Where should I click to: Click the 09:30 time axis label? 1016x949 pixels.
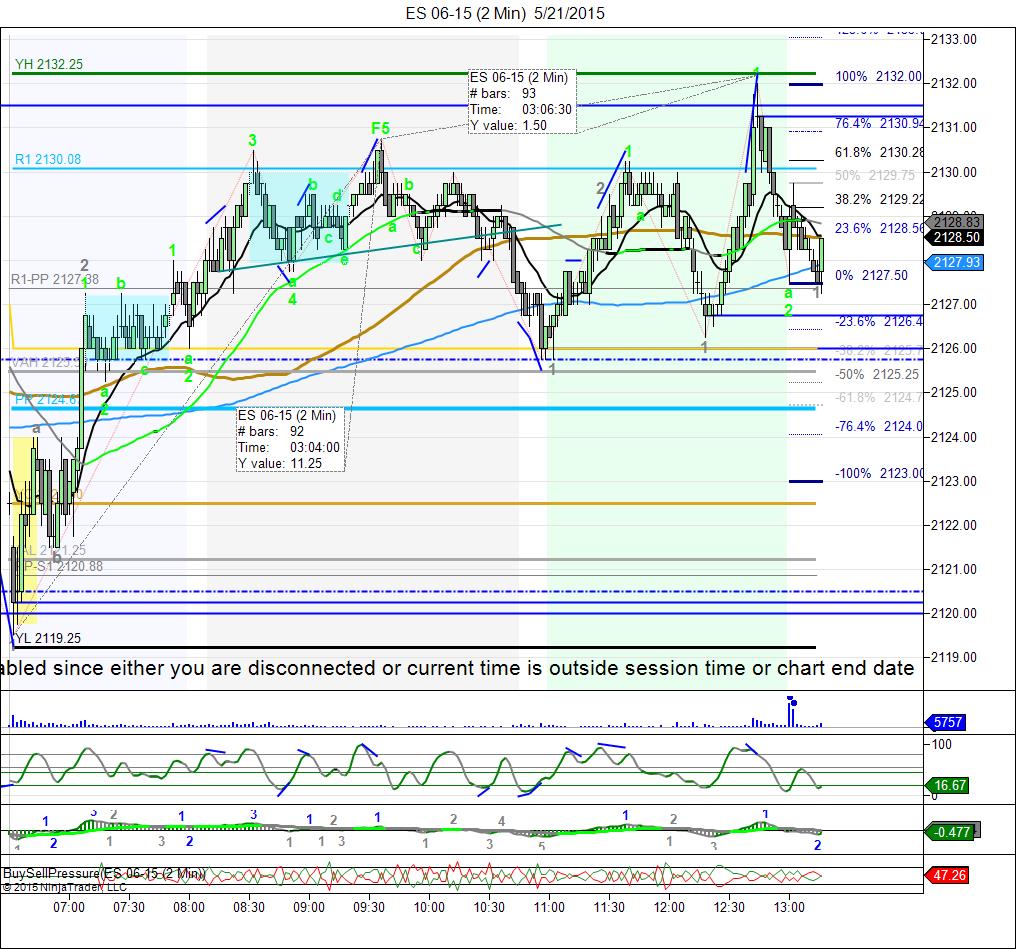click(x=369, y=907)
